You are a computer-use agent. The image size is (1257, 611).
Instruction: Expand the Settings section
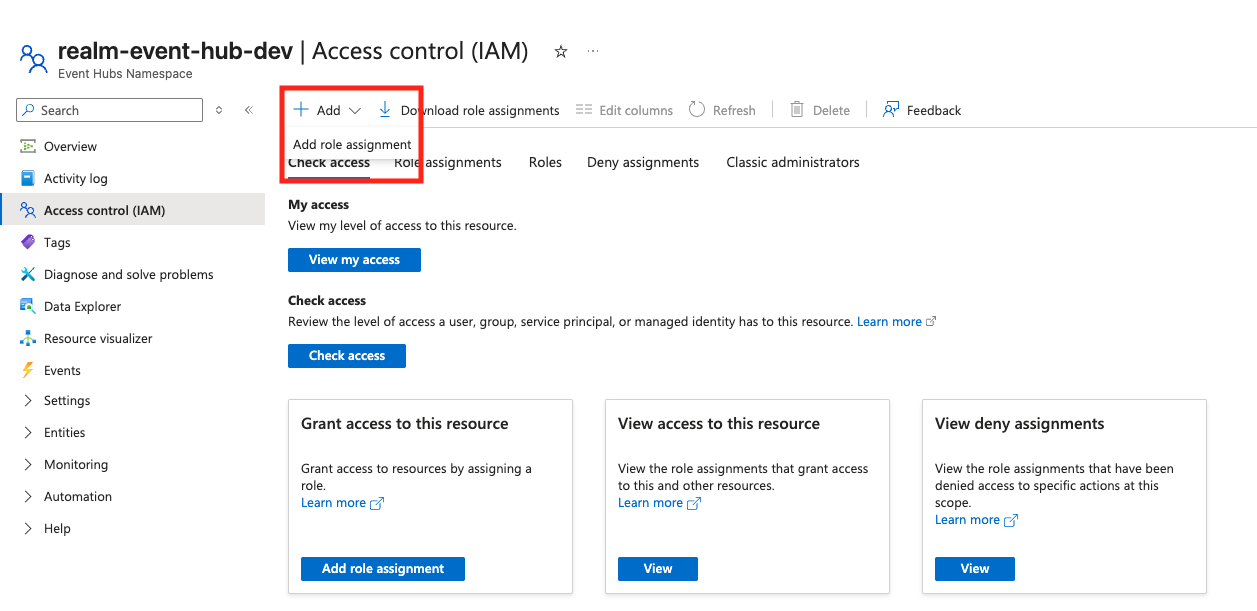click(x=66, y=400)
